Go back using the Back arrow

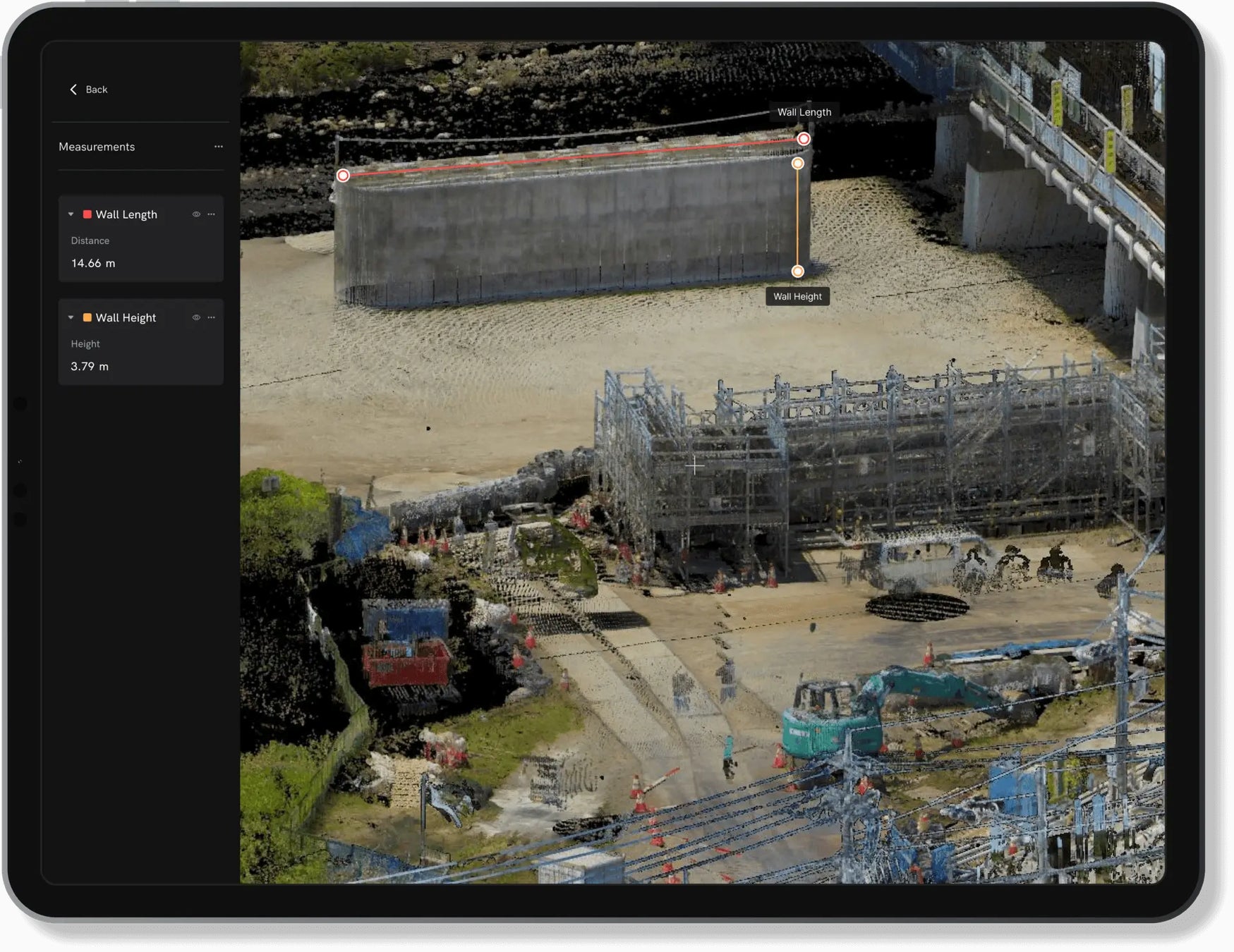tap(88, 90)
